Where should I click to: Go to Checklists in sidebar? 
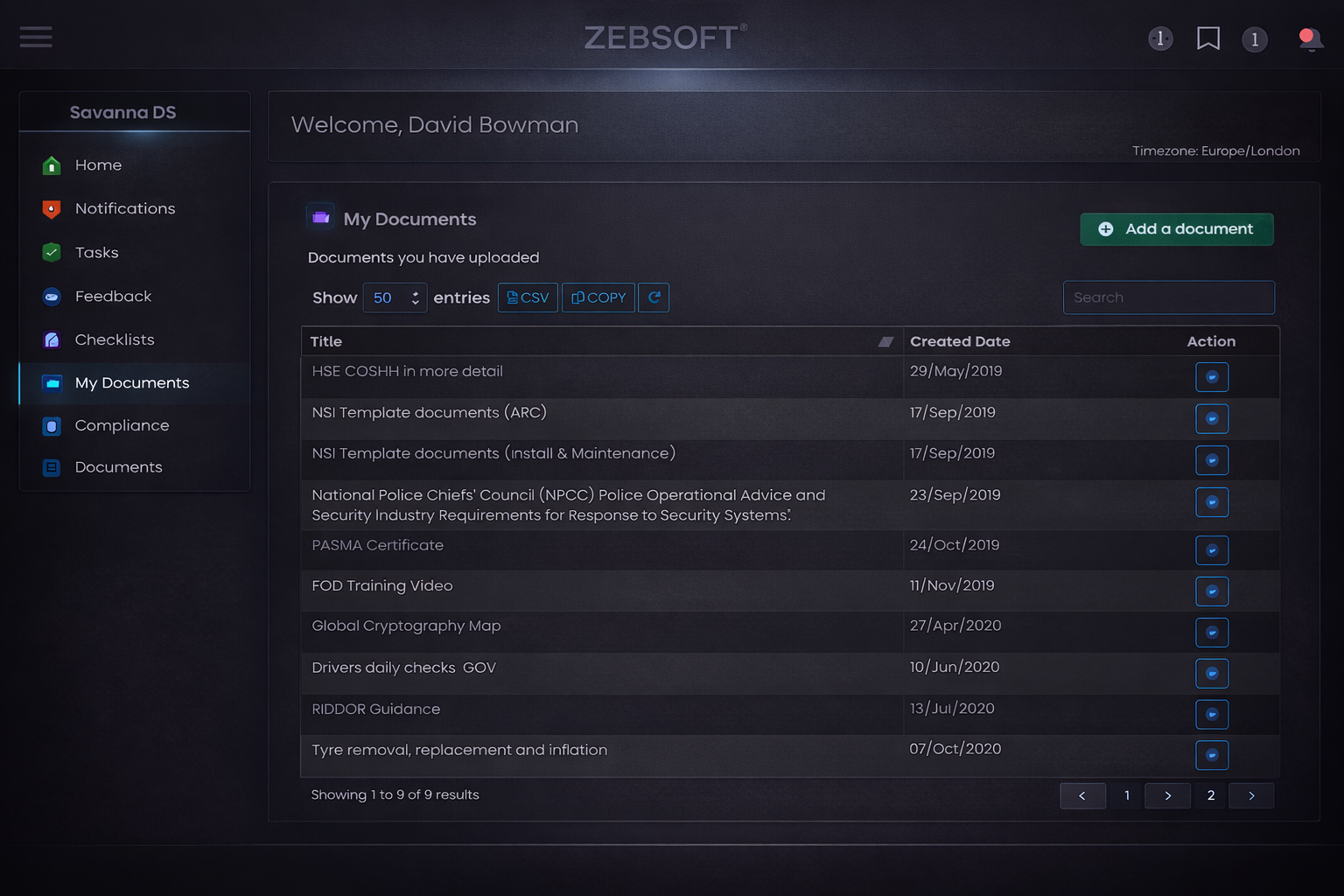click(115, 339)
